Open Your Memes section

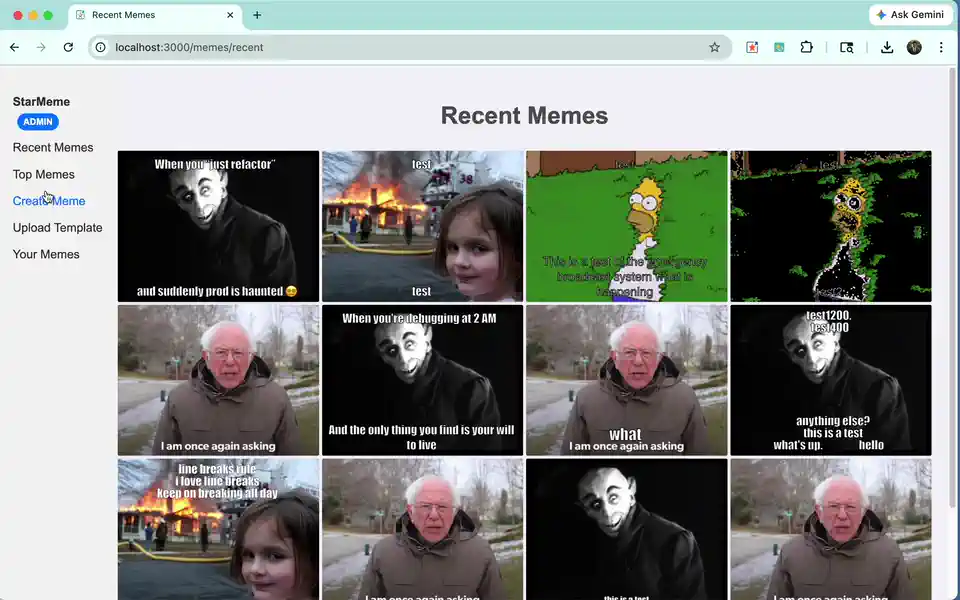pos(44,254)
